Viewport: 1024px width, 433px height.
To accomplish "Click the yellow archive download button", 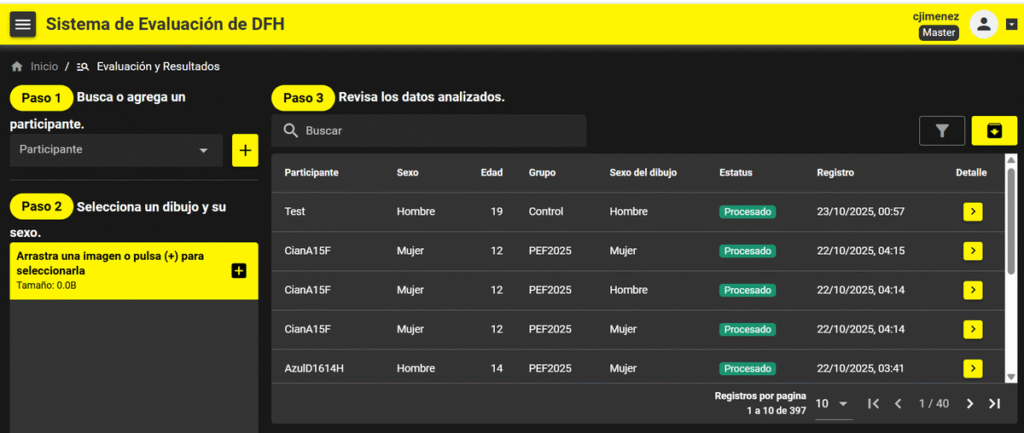I will 994,130.
